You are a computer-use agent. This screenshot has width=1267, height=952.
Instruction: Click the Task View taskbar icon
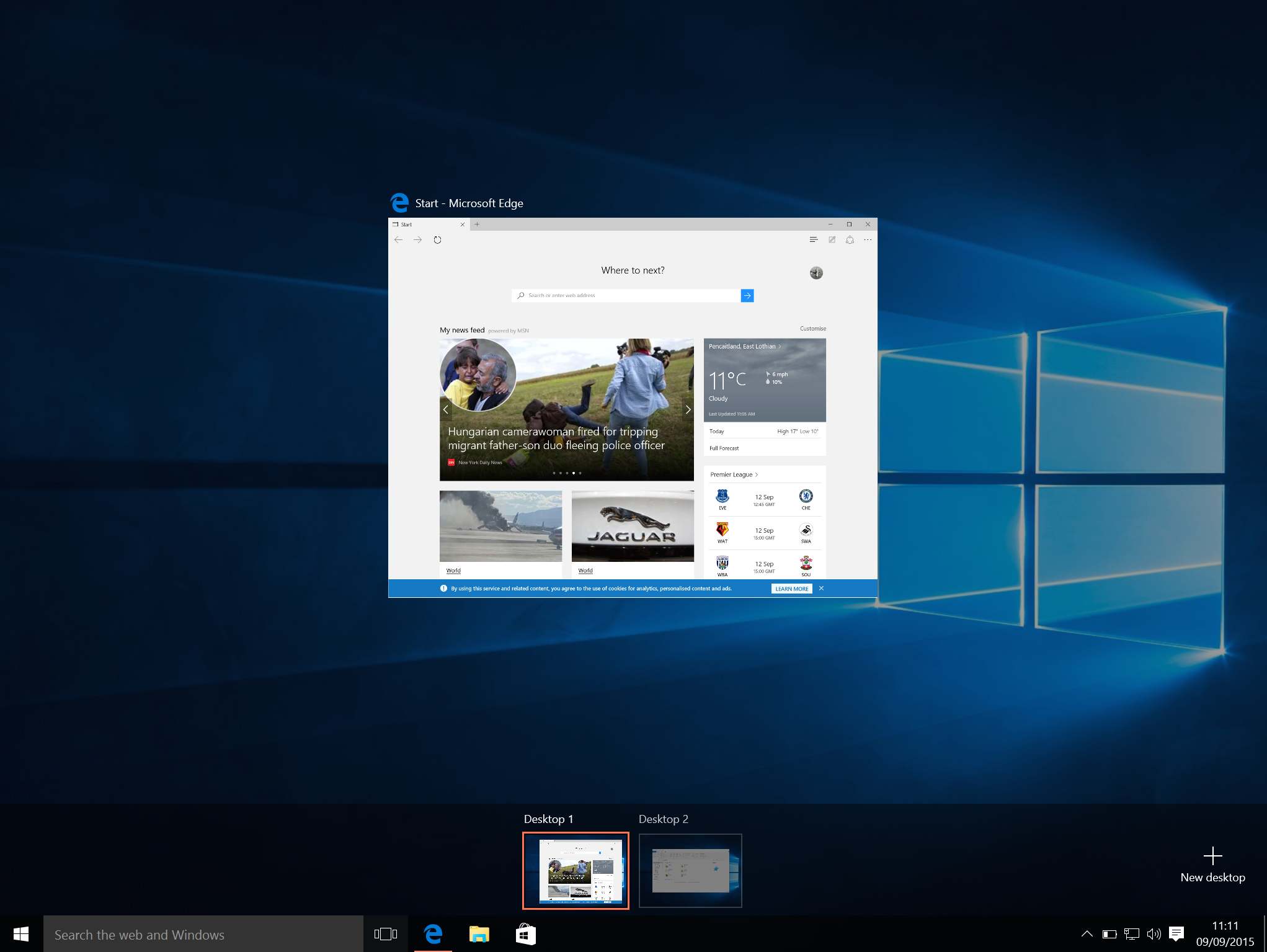385,934
